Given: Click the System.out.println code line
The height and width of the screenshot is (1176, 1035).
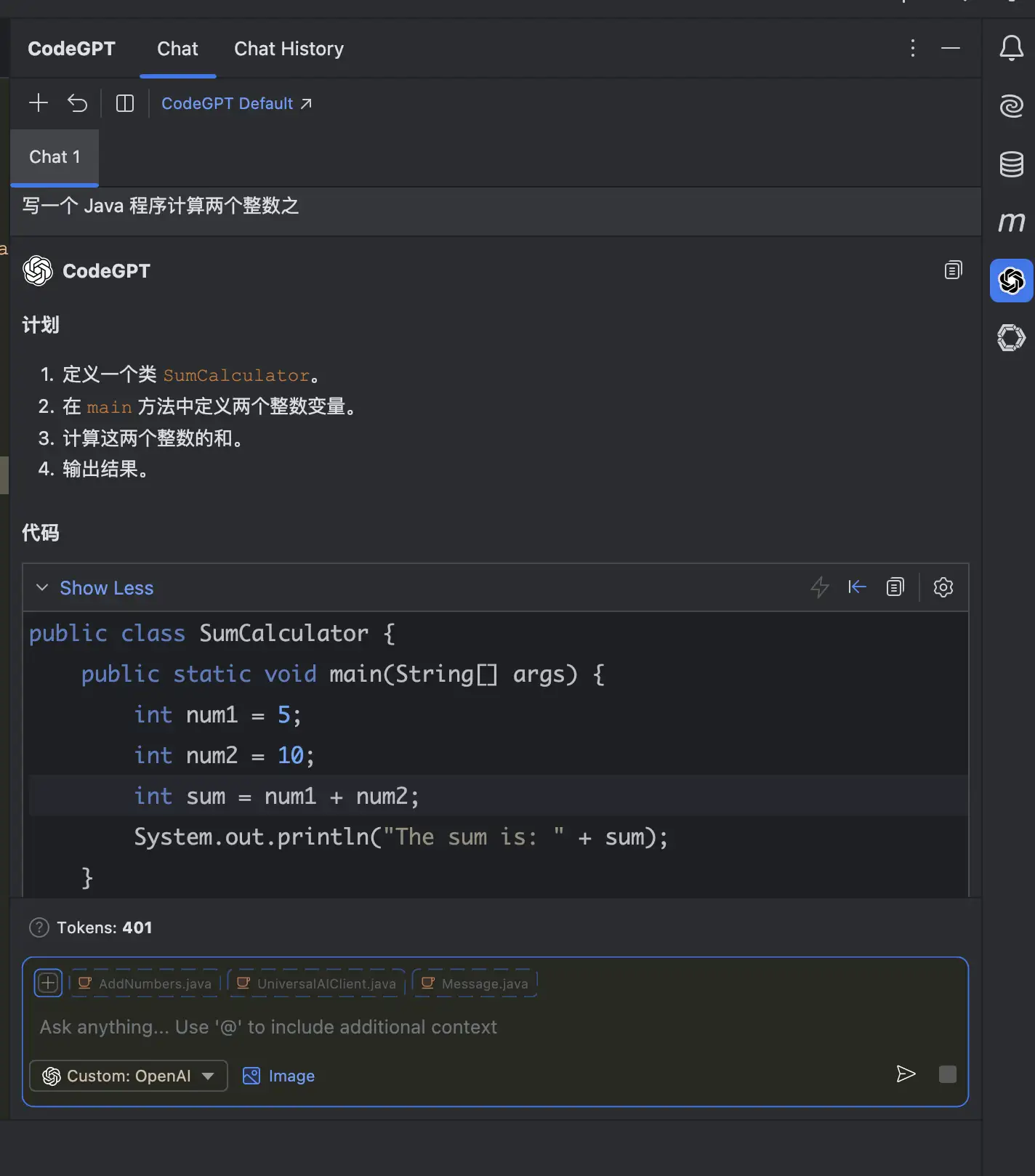Looking at the screenshot, I should 400,837.
